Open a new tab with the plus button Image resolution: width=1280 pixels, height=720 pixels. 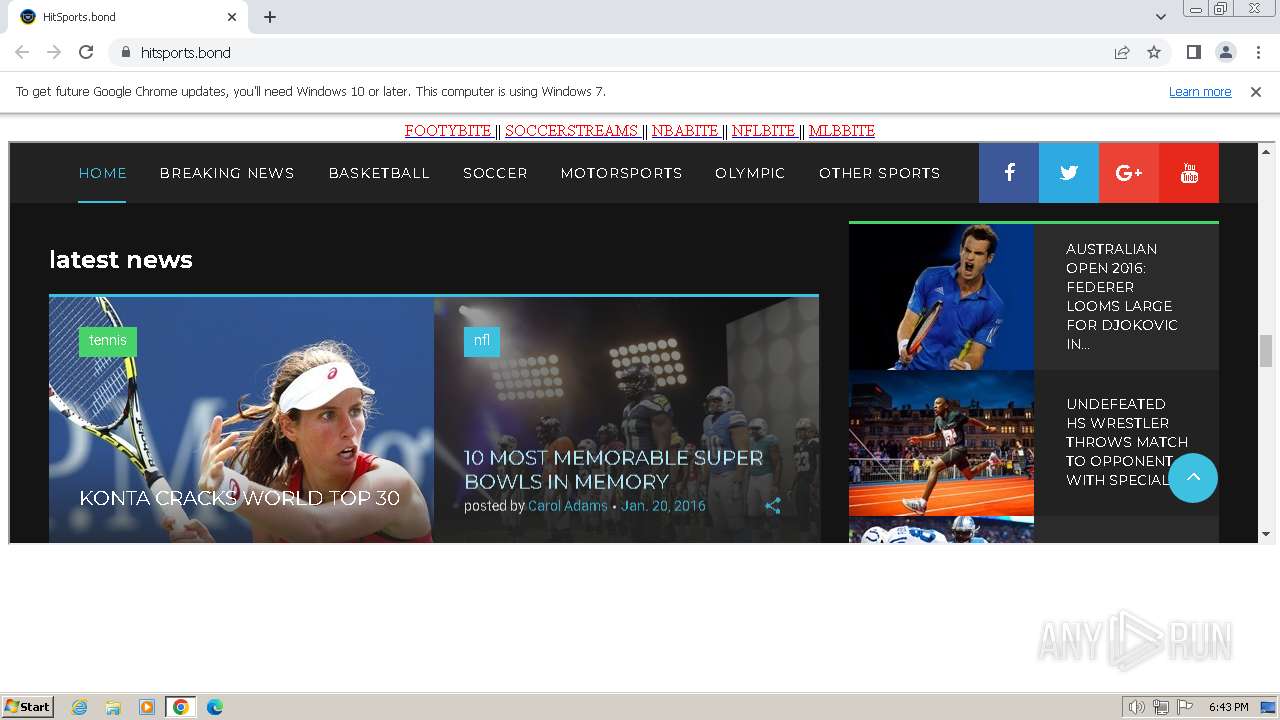point(270,17)
